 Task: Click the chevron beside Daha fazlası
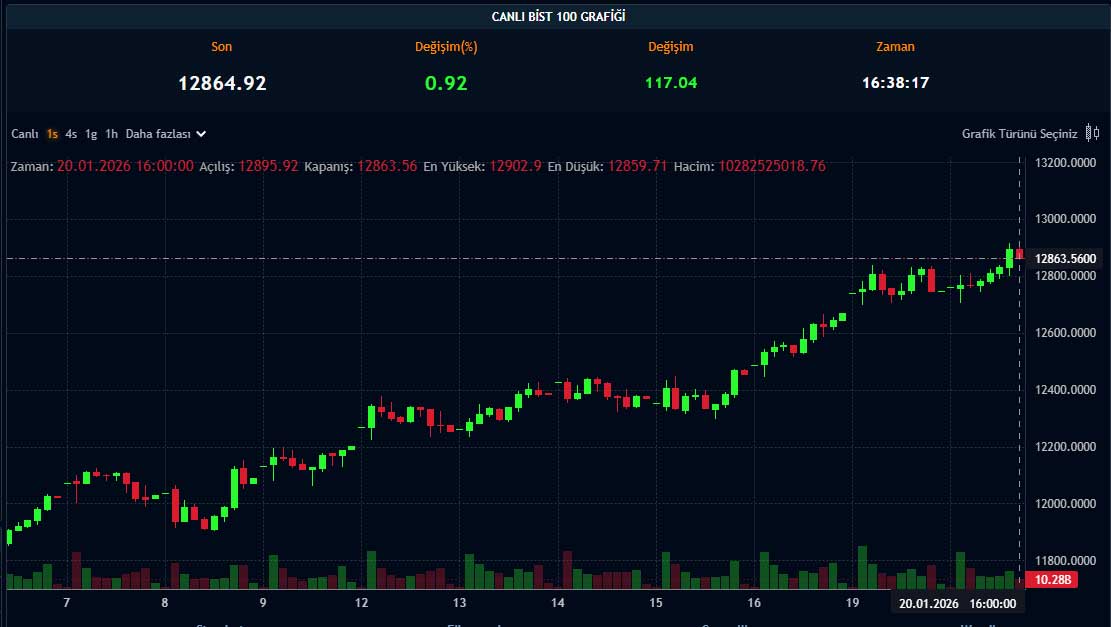tap(201, 133)
